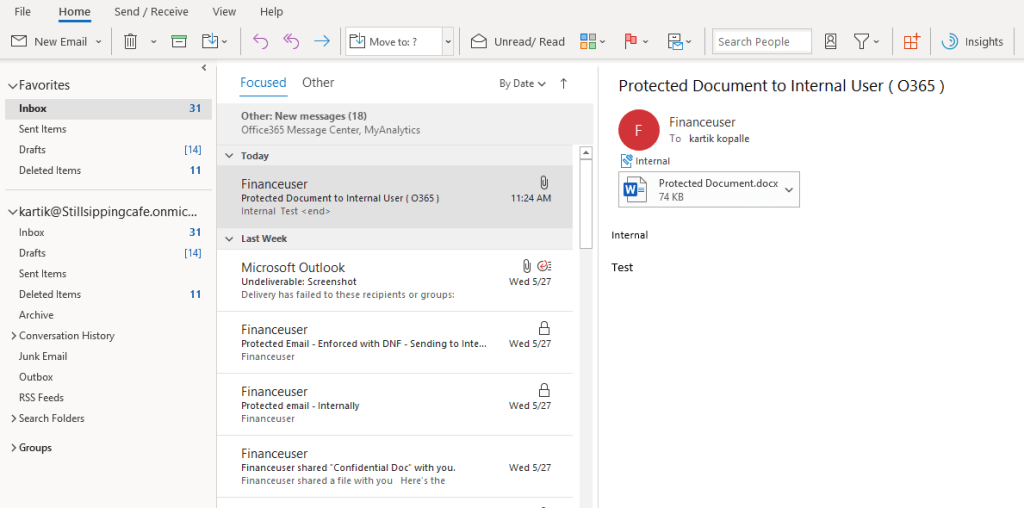The image size is (1024, 508).
Task: Click the Search People field
Action: [762, 42]
